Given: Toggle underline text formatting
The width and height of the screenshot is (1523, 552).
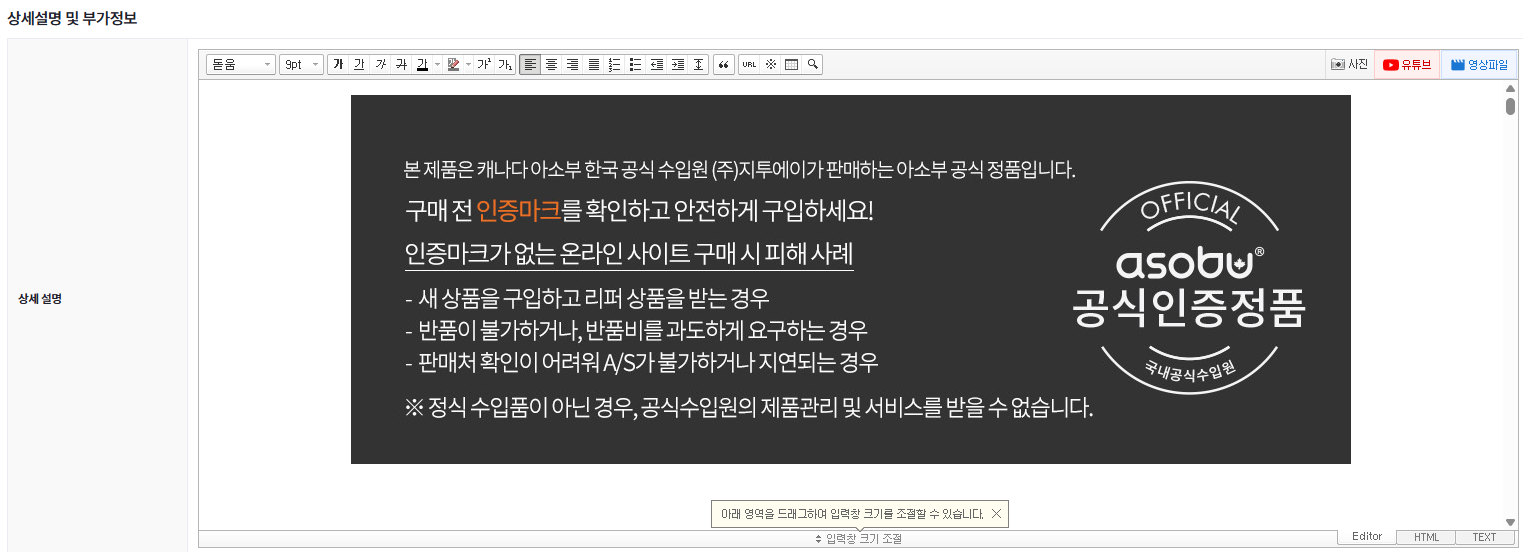Looking at the screenshot, I should [359, 64].
